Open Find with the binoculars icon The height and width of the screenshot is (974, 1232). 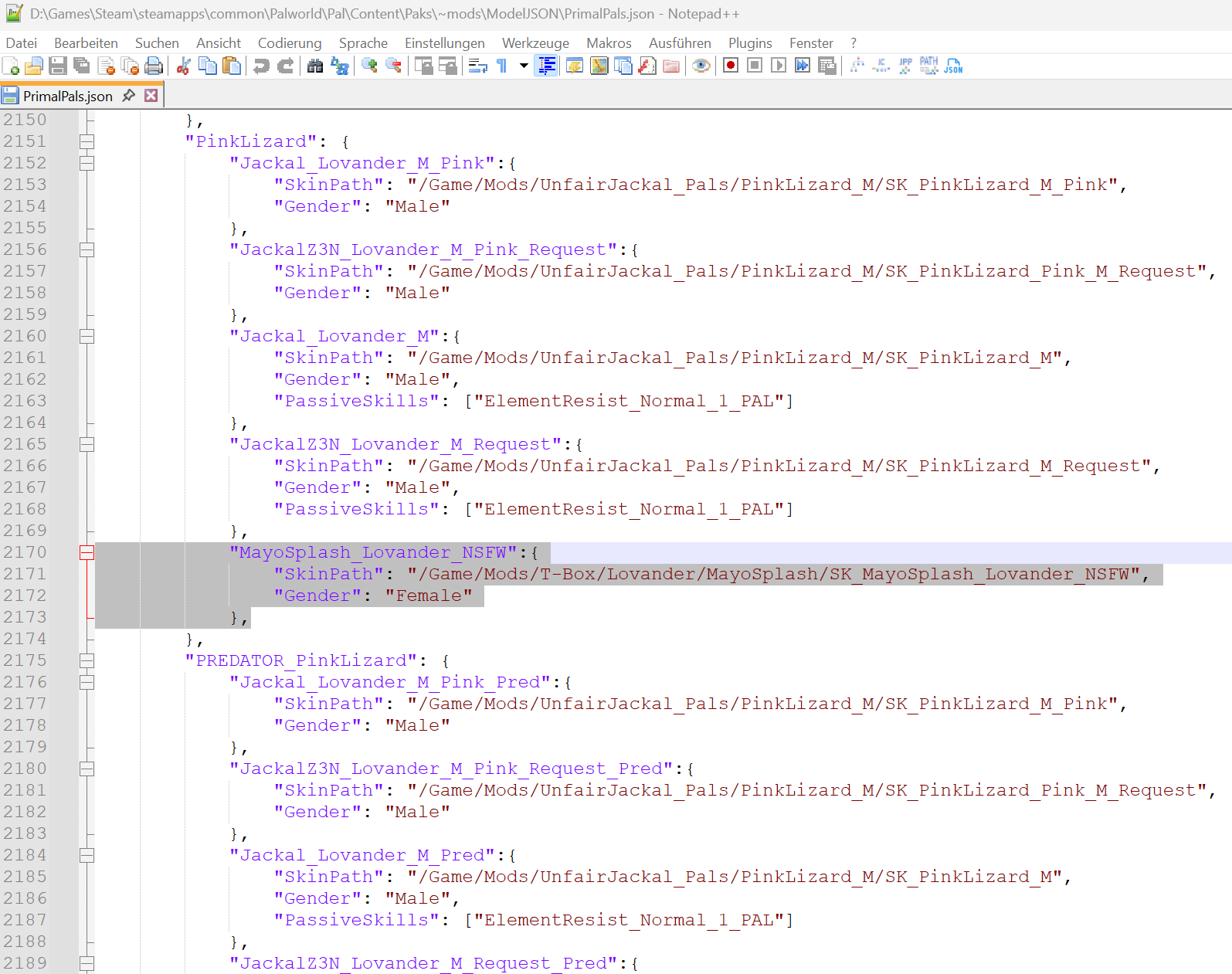click(x=315, y=66)
